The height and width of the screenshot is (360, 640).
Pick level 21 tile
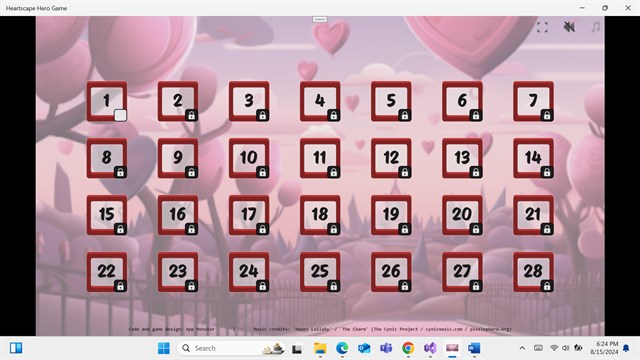click(x=533, y=215)
